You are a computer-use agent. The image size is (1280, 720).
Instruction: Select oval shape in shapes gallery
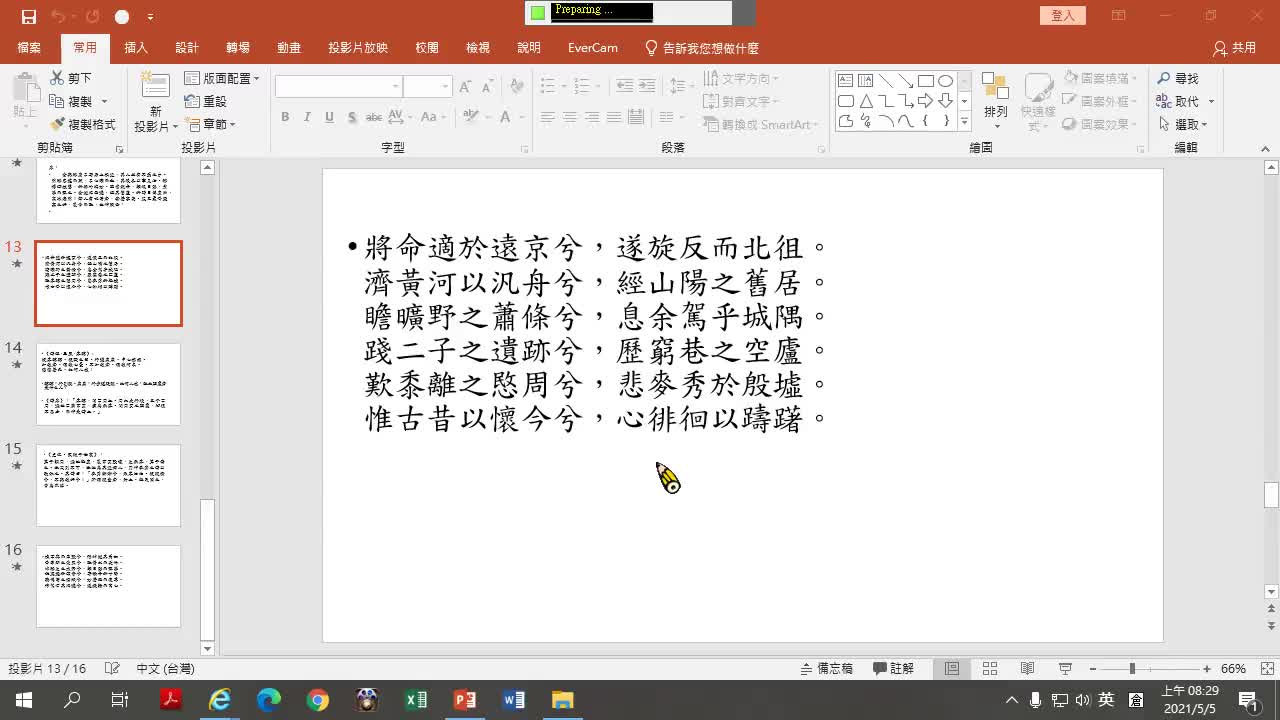[x=945, y=81]
